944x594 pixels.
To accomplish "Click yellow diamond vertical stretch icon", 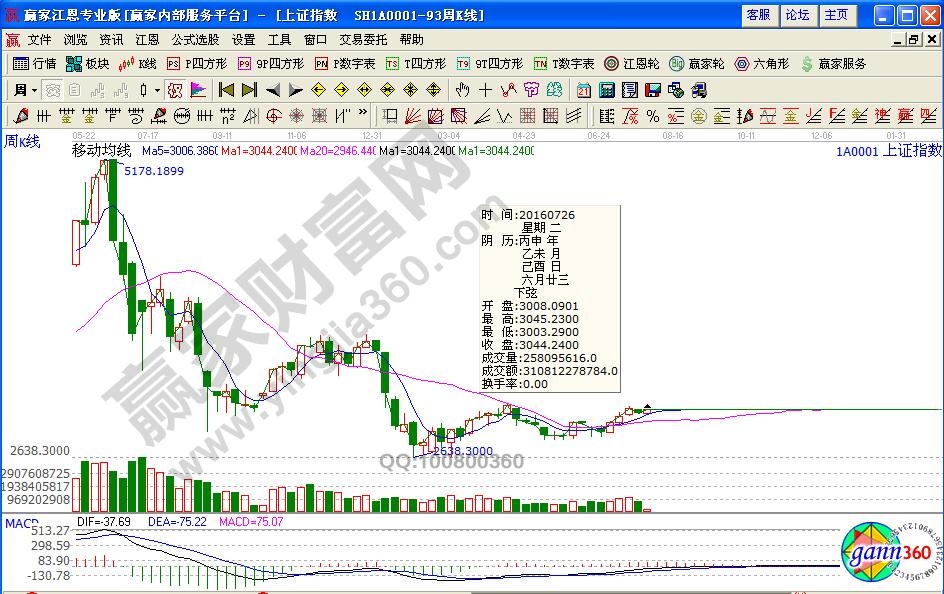I will click(x=433, y=90).
